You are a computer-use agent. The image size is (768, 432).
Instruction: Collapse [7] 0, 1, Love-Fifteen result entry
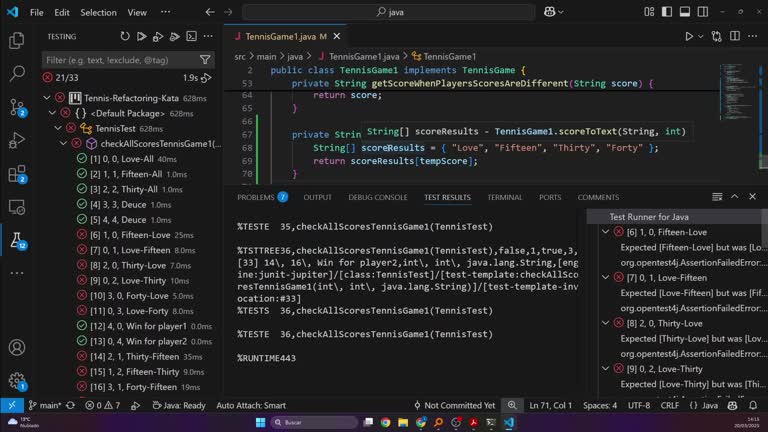point(606,277)
